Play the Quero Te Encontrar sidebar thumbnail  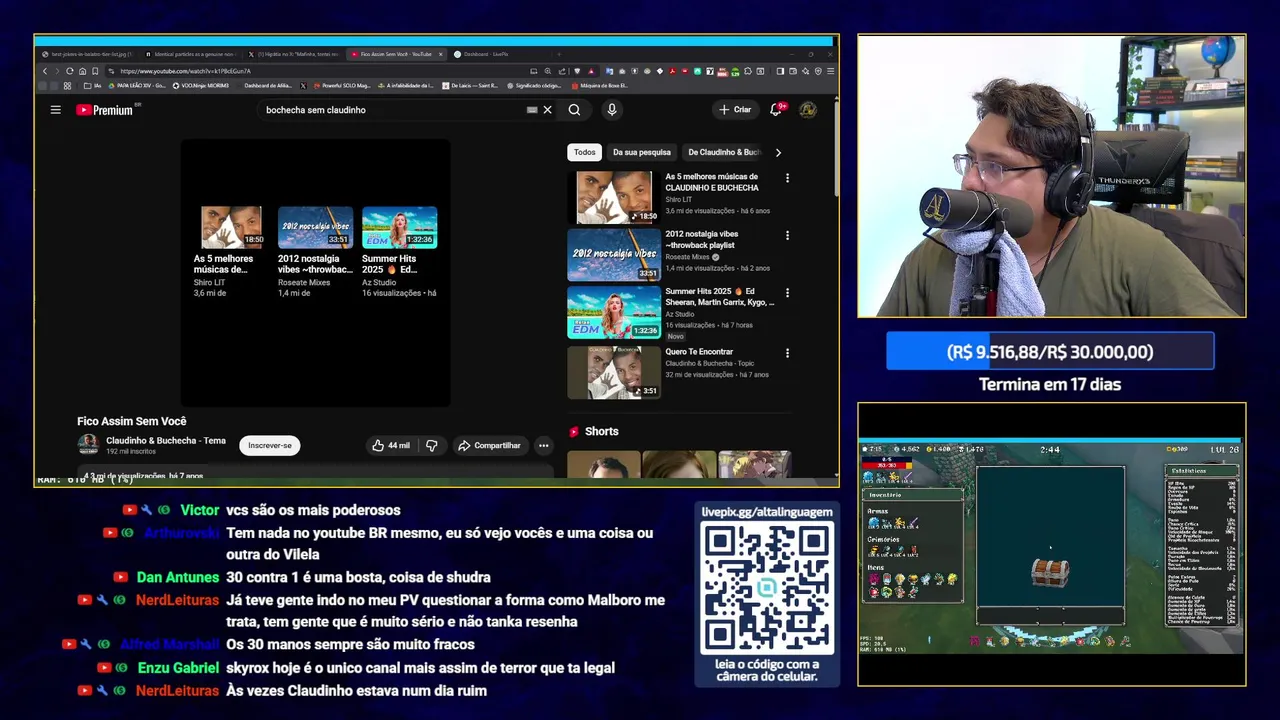(614, 372)
